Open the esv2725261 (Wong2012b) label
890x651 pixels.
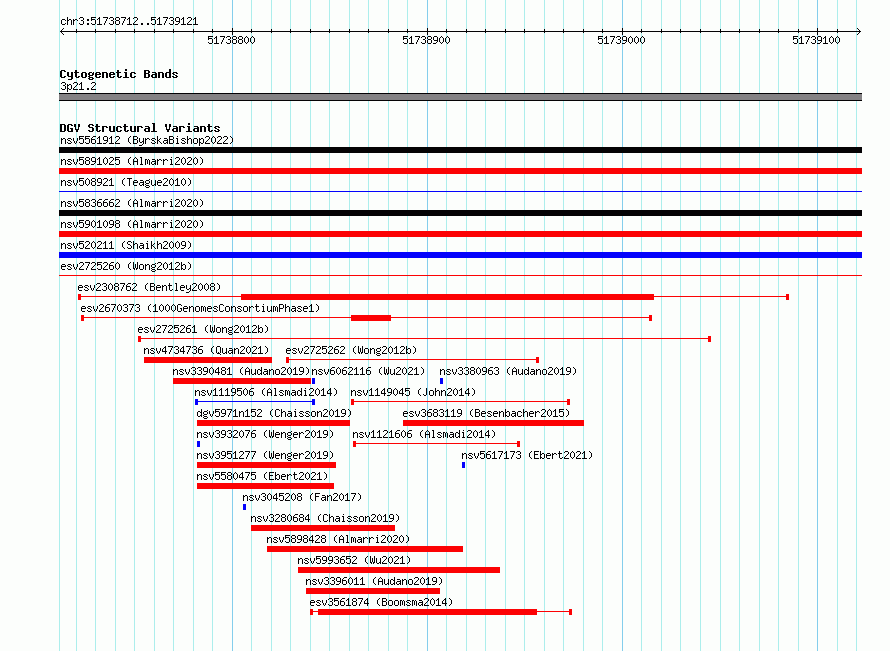click(x=203, y=329)
